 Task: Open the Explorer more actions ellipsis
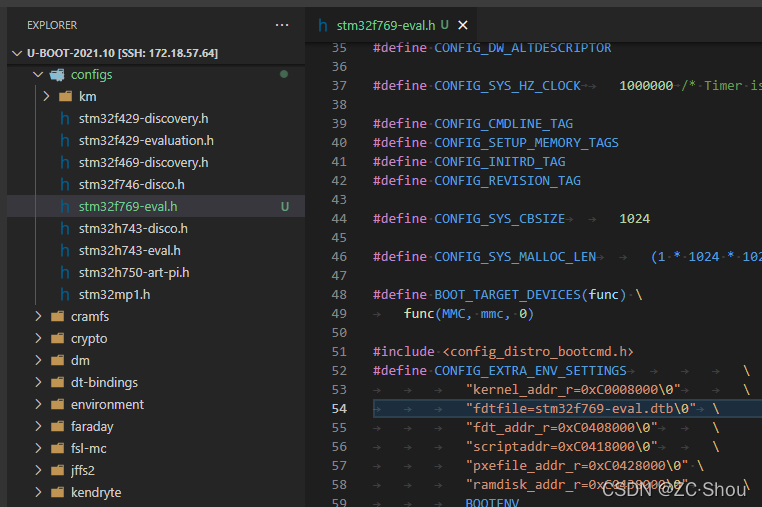(x=282, y=25)
